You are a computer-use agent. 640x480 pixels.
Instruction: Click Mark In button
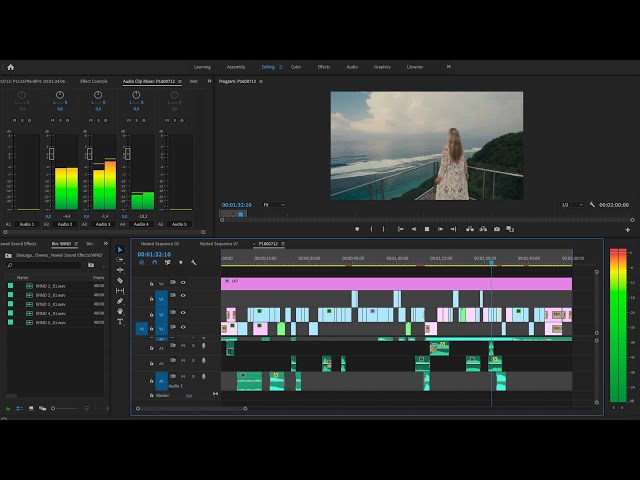(371, 229)
